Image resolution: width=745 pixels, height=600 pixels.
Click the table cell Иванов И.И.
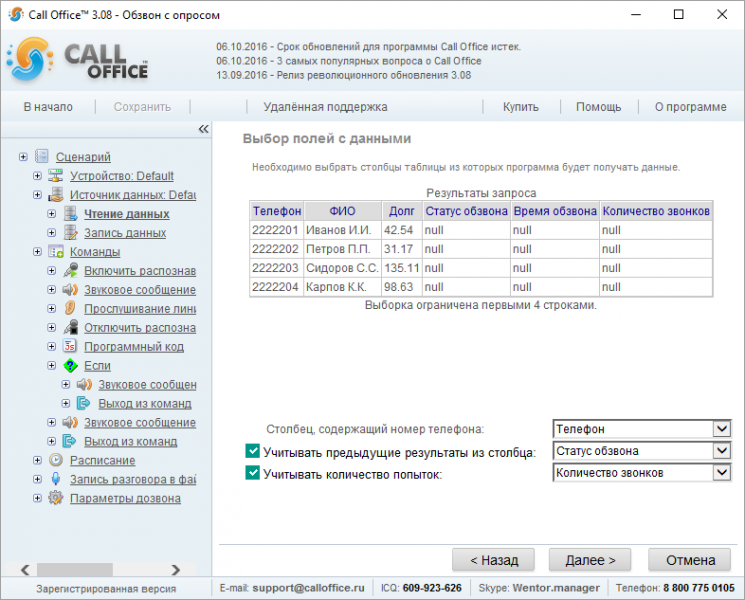pos(343,230)
